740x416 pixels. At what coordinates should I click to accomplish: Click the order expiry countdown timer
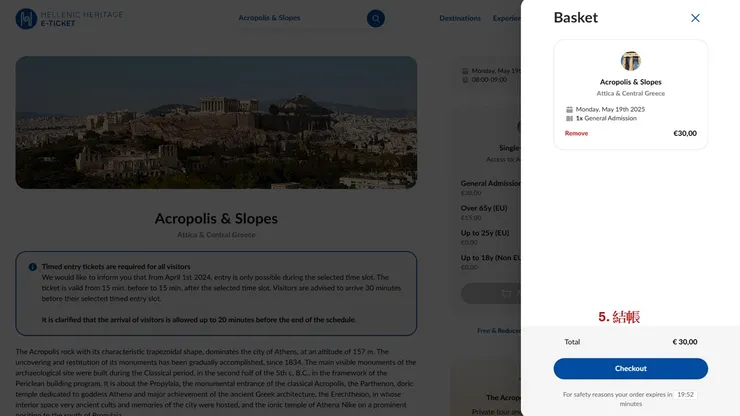pos(685,394)
